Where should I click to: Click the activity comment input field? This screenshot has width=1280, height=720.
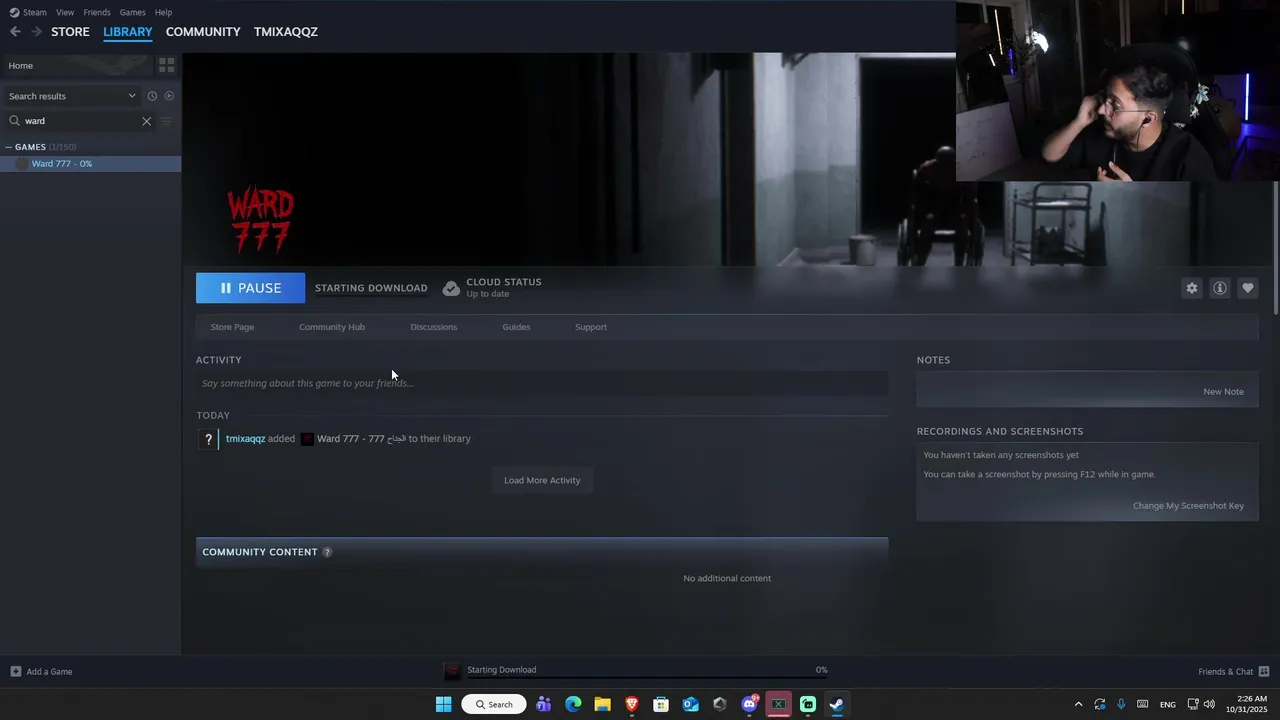click(542, 383)
